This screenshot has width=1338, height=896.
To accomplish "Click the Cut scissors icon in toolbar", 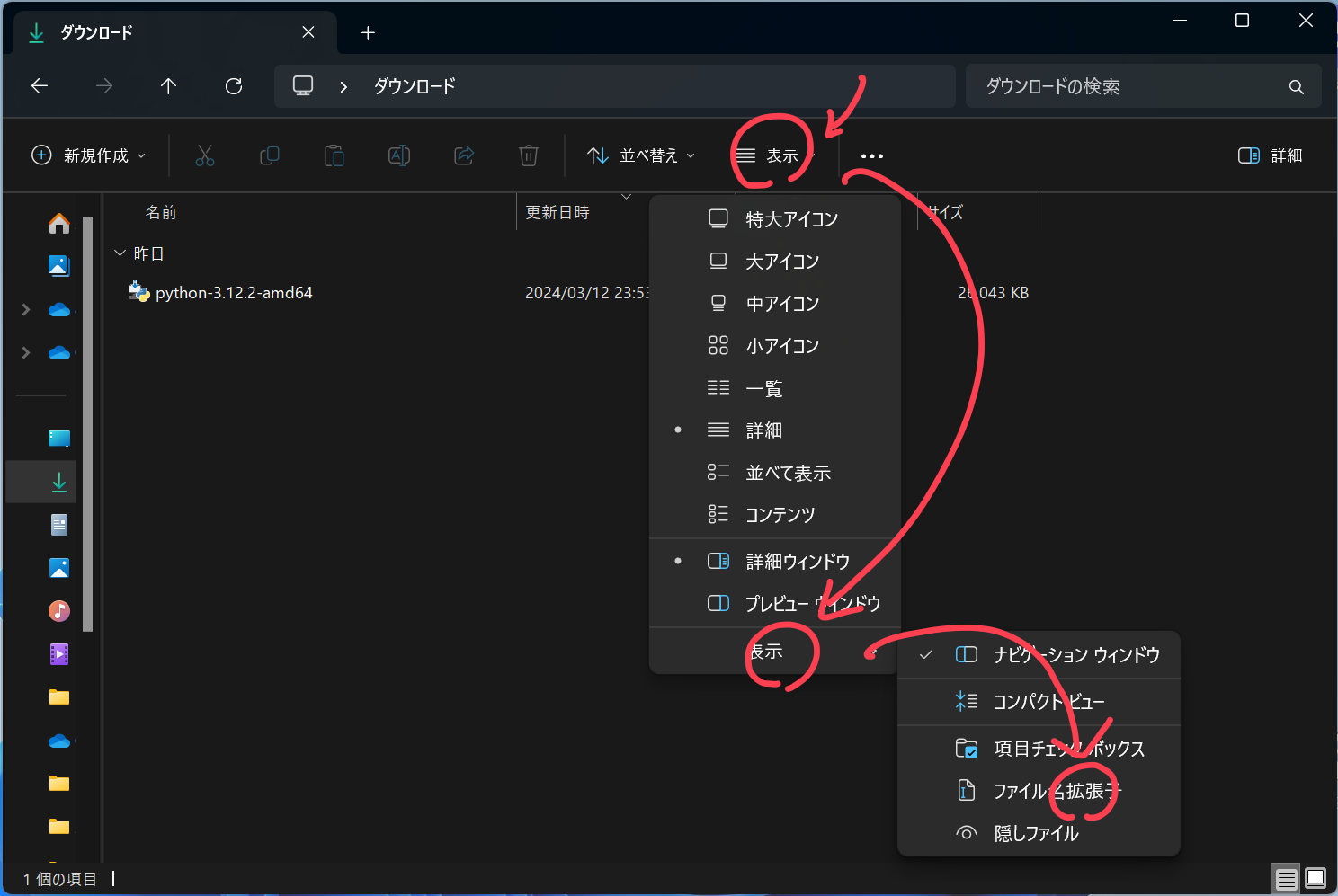I will pyautogui.click(x=205, y=156).
